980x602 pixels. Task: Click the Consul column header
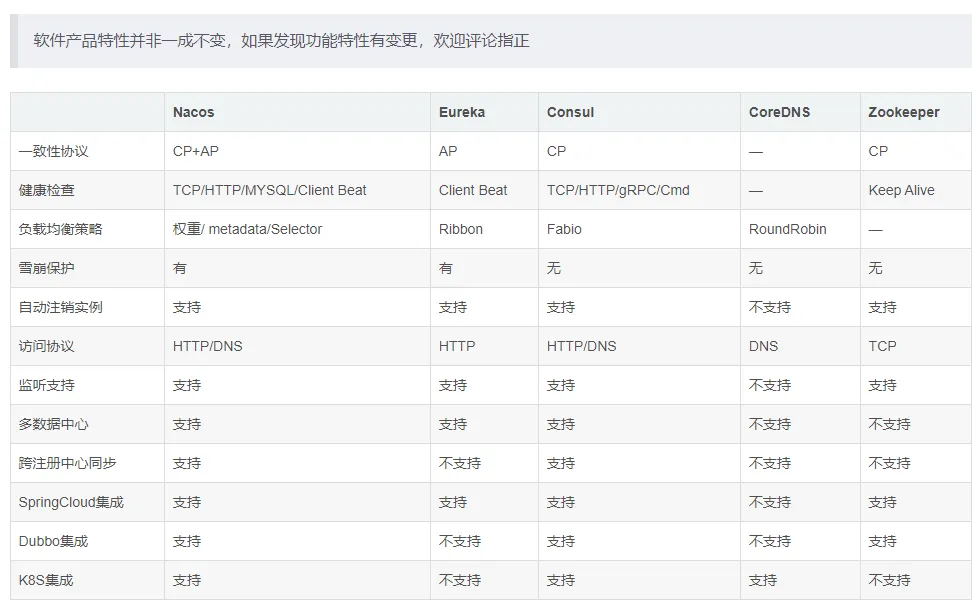(571, 113)
